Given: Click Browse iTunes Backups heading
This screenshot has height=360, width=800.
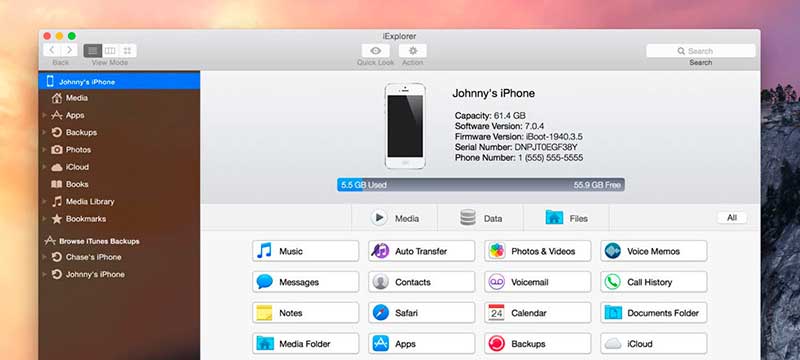Looking at the screenshot, I should [x=99, y=241].
